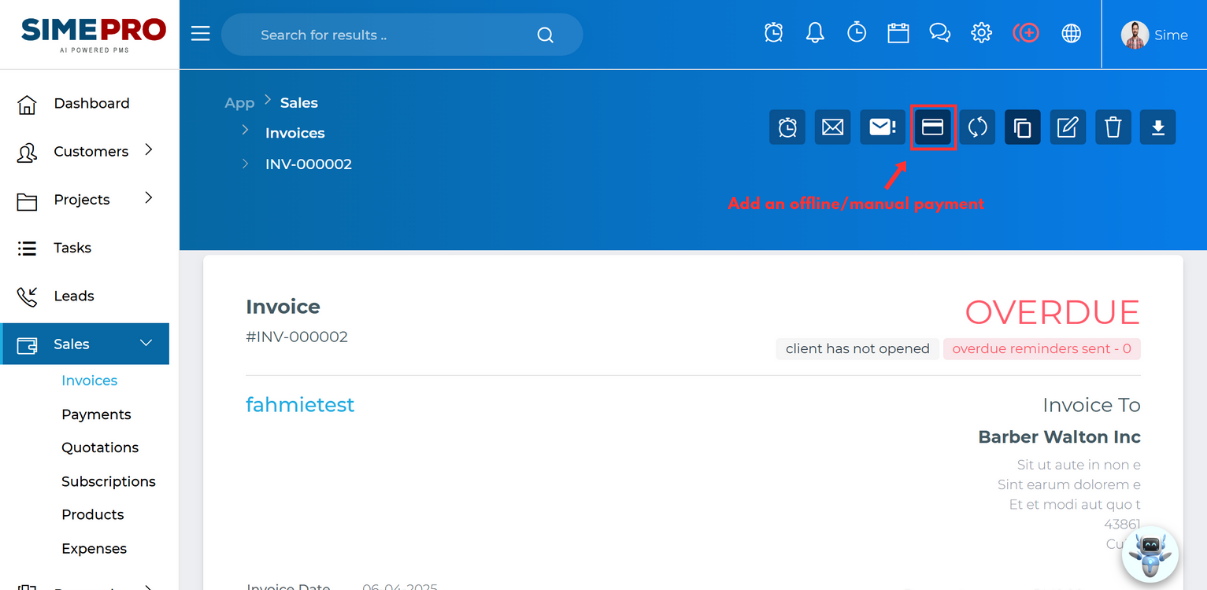The image size is (1207, 590).
Task: Open Quotations submenu item
Action: [100, 448]
